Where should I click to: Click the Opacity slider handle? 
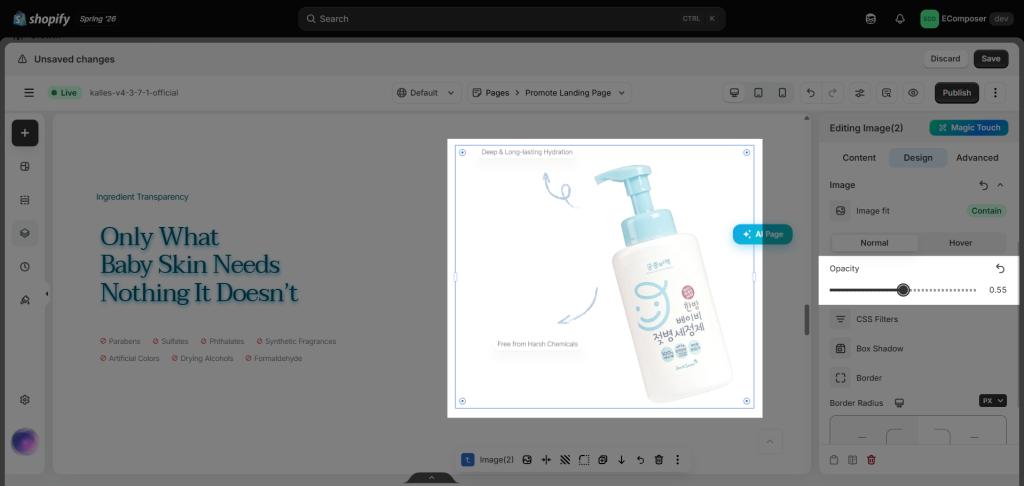[903, 290]
